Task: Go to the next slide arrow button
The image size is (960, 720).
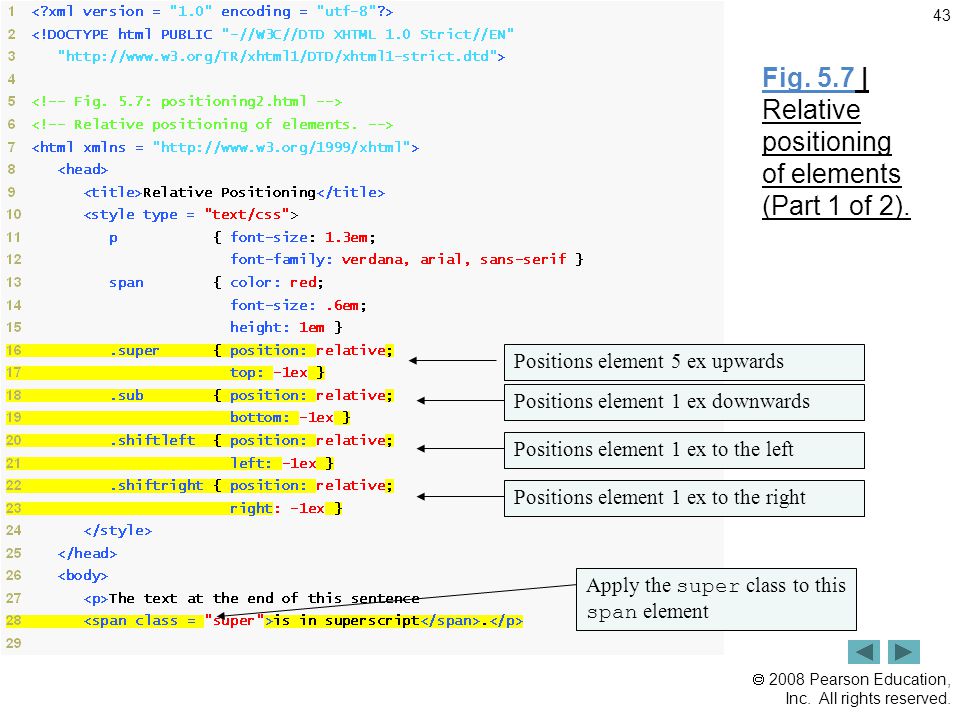Action: pos(904,652)
